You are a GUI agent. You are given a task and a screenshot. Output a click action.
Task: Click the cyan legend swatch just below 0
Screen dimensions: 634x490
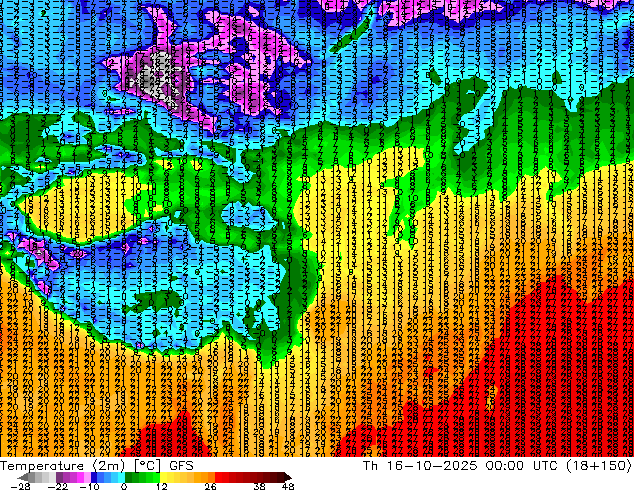pyautogui.click(x=121, y=477)
